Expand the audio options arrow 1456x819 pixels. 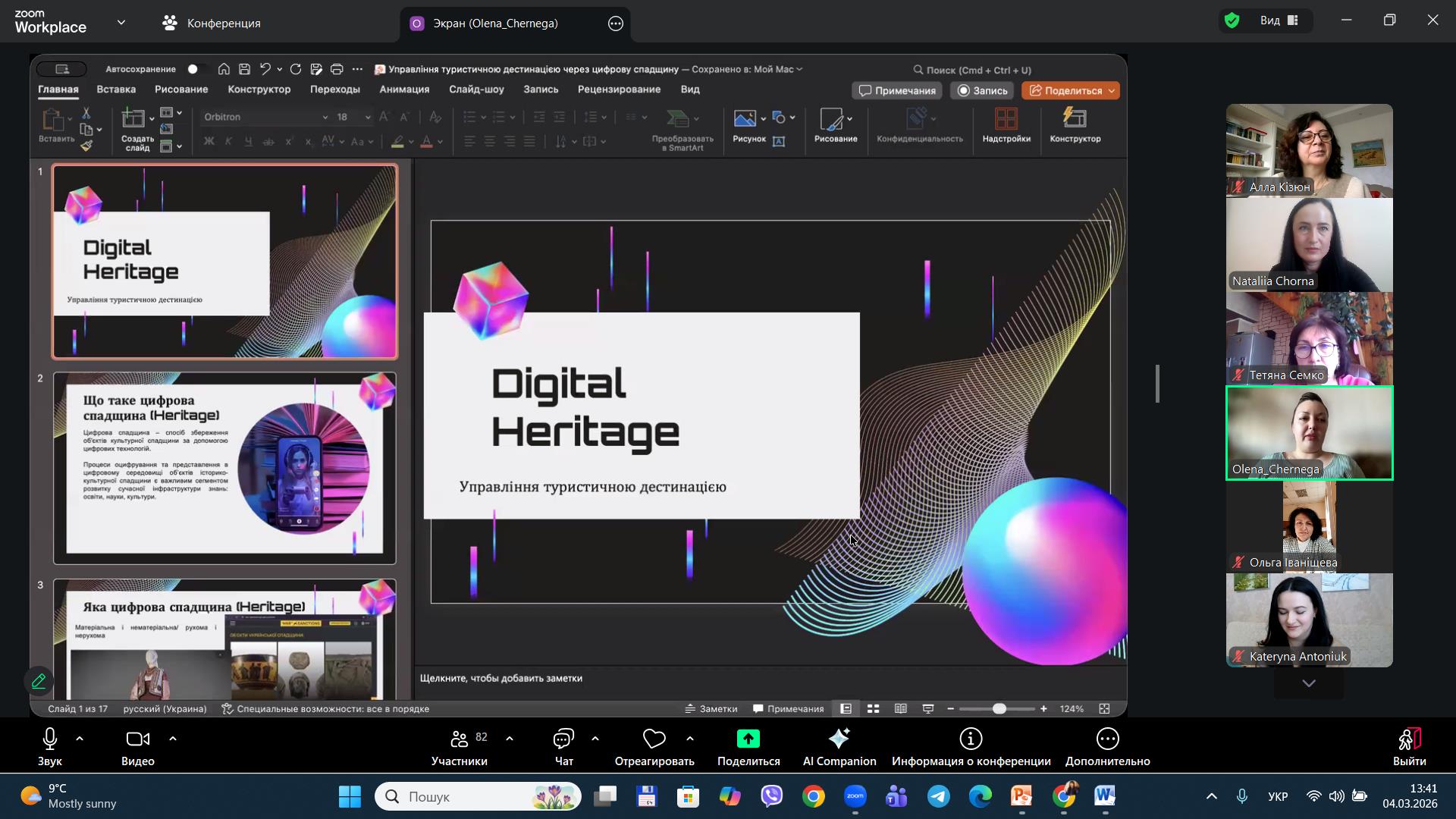(x=80, y=739)
